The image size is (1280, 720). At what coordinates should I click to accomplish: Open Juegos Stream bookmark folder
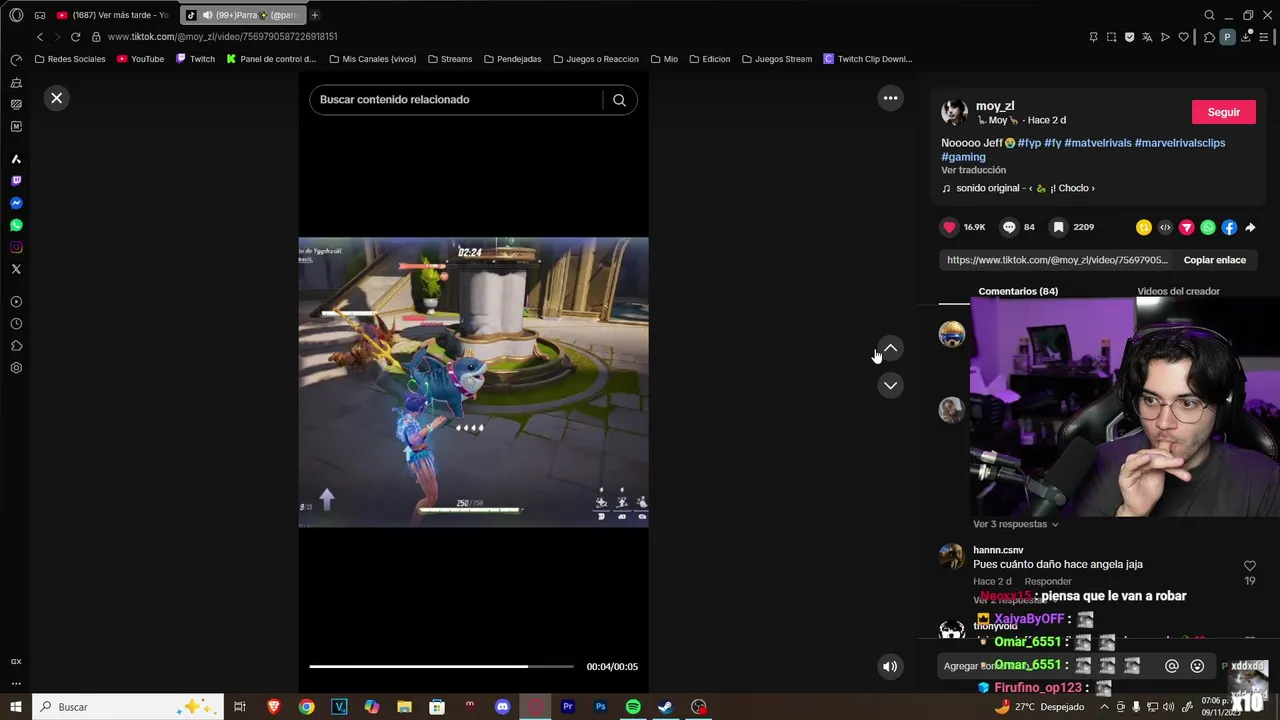coord(777,59)
